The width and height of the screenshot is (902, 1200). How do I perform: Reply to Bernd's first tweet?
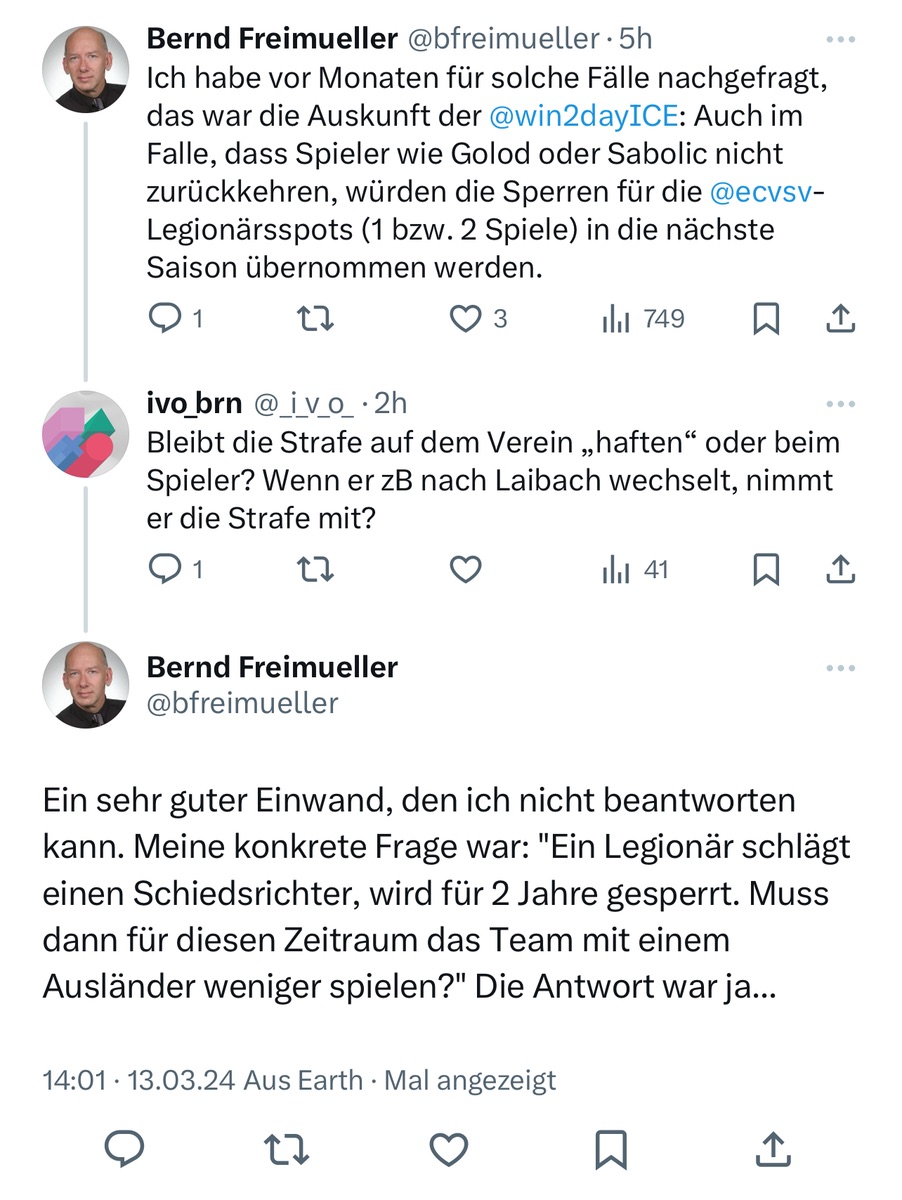(x=163, y=319)
